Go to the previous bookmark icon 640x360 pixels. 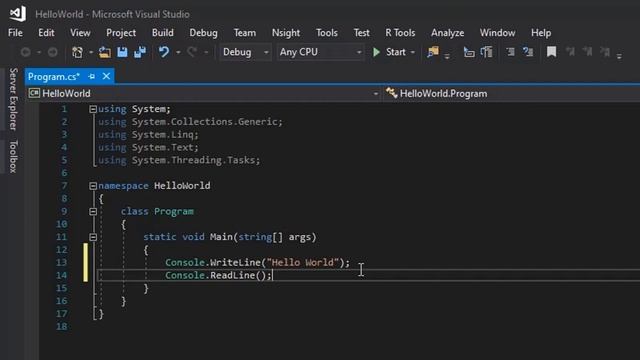click(570, 52)
